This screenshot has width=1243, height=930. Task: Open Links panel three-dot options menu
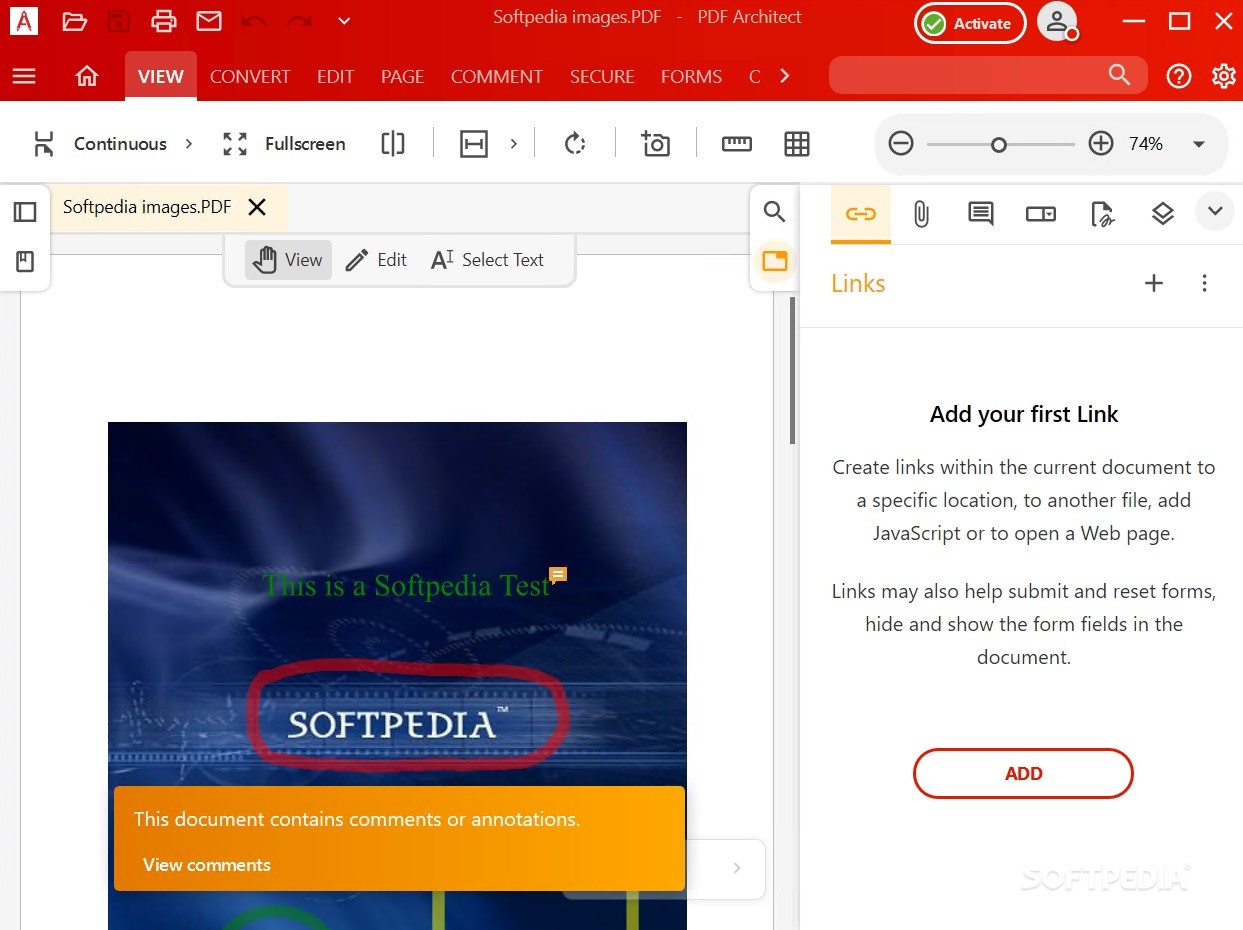click(1205, 283)
